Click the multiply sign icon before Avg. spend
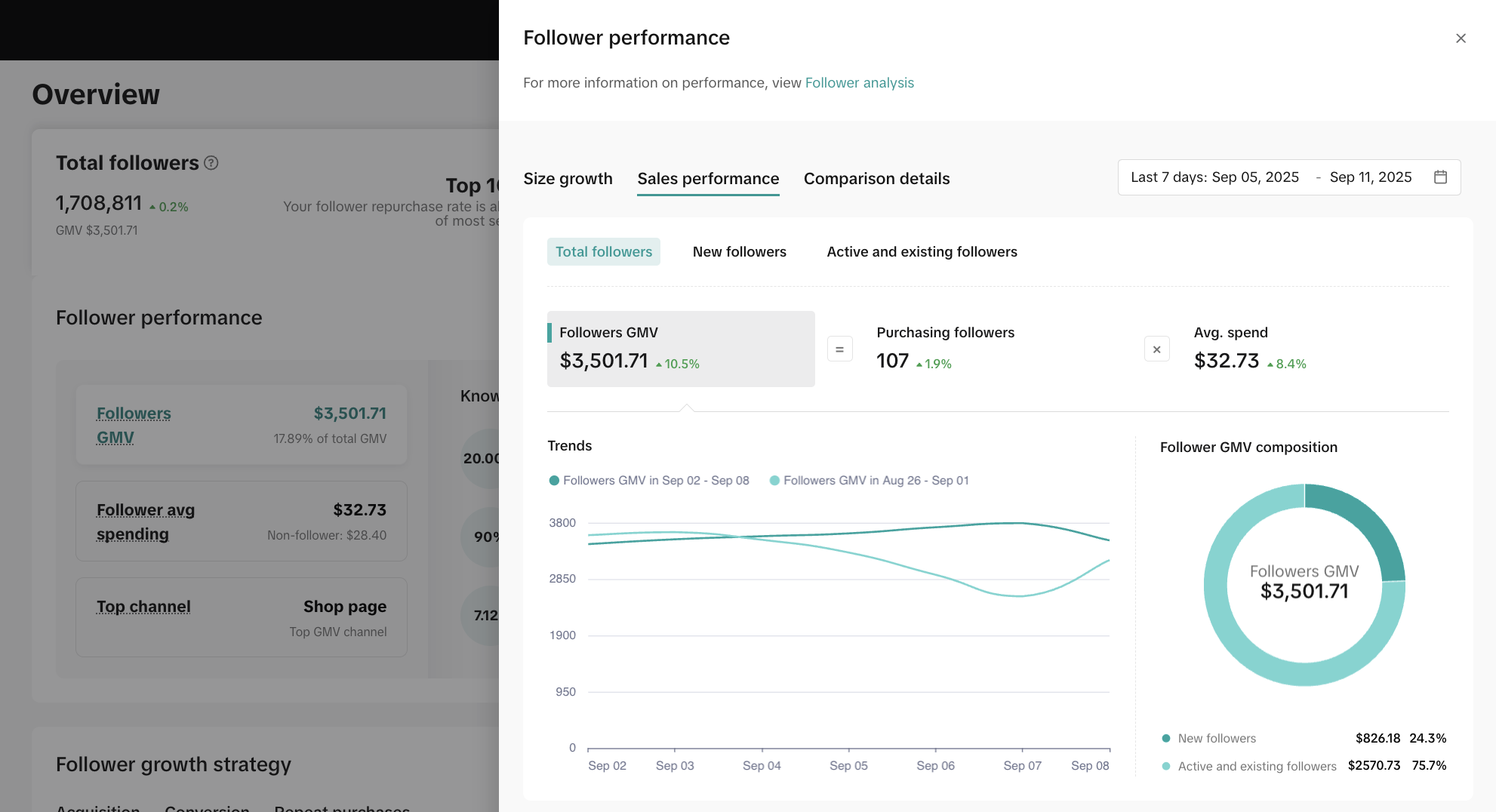1496x812 pixels. [1156, 349]
